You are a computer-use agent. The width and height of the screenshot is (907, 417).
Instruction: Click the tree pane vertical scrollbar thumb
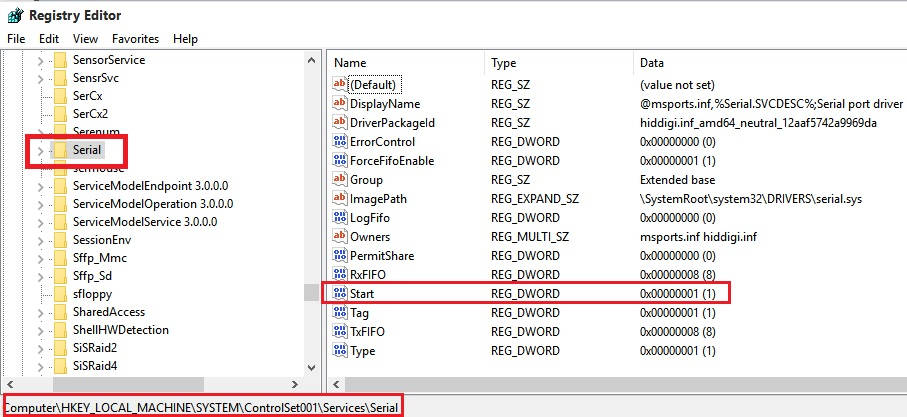pos(312,291)
